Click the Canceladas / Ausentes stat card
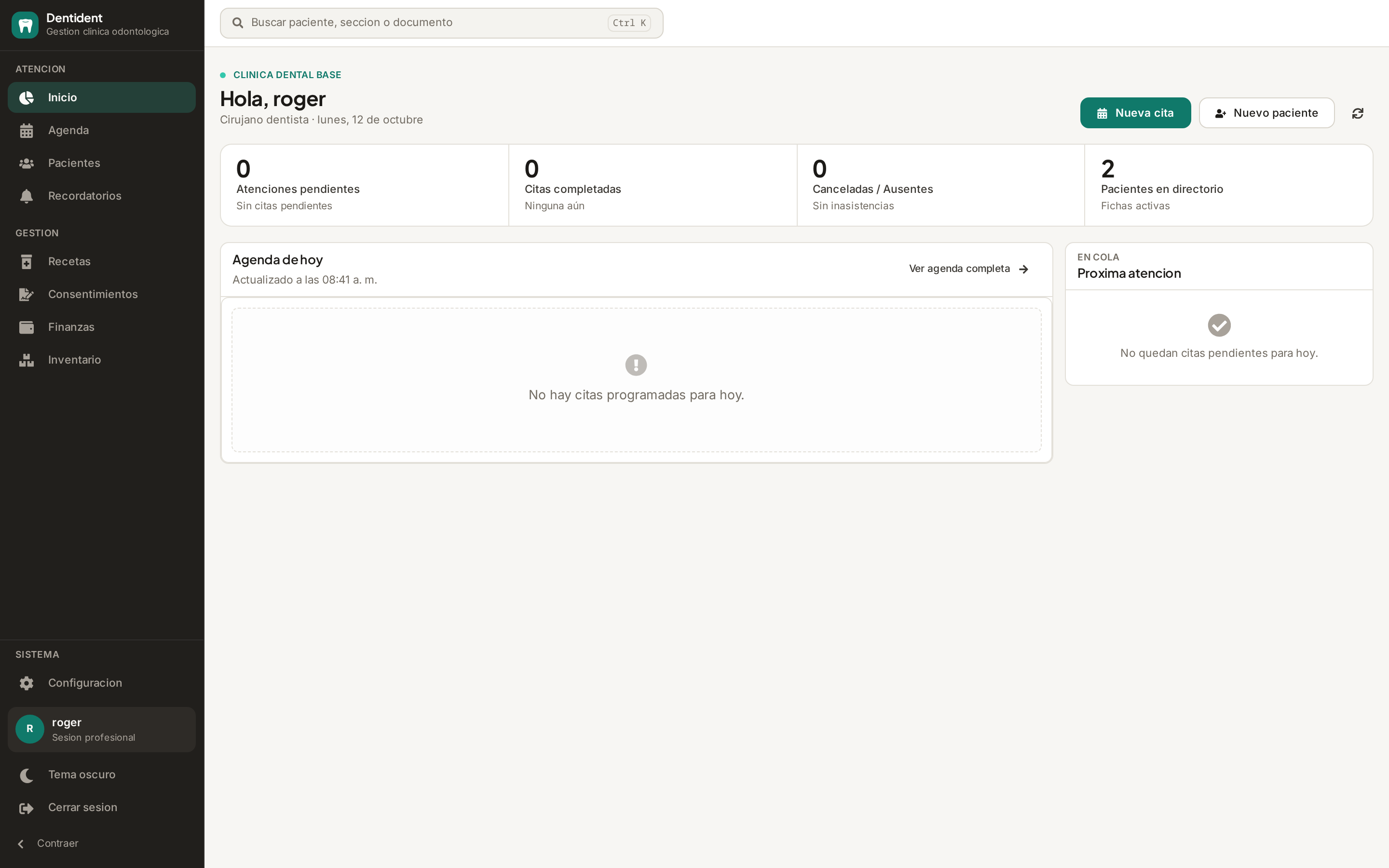This screenshot has width=1389, height=868. click(941, 185)
